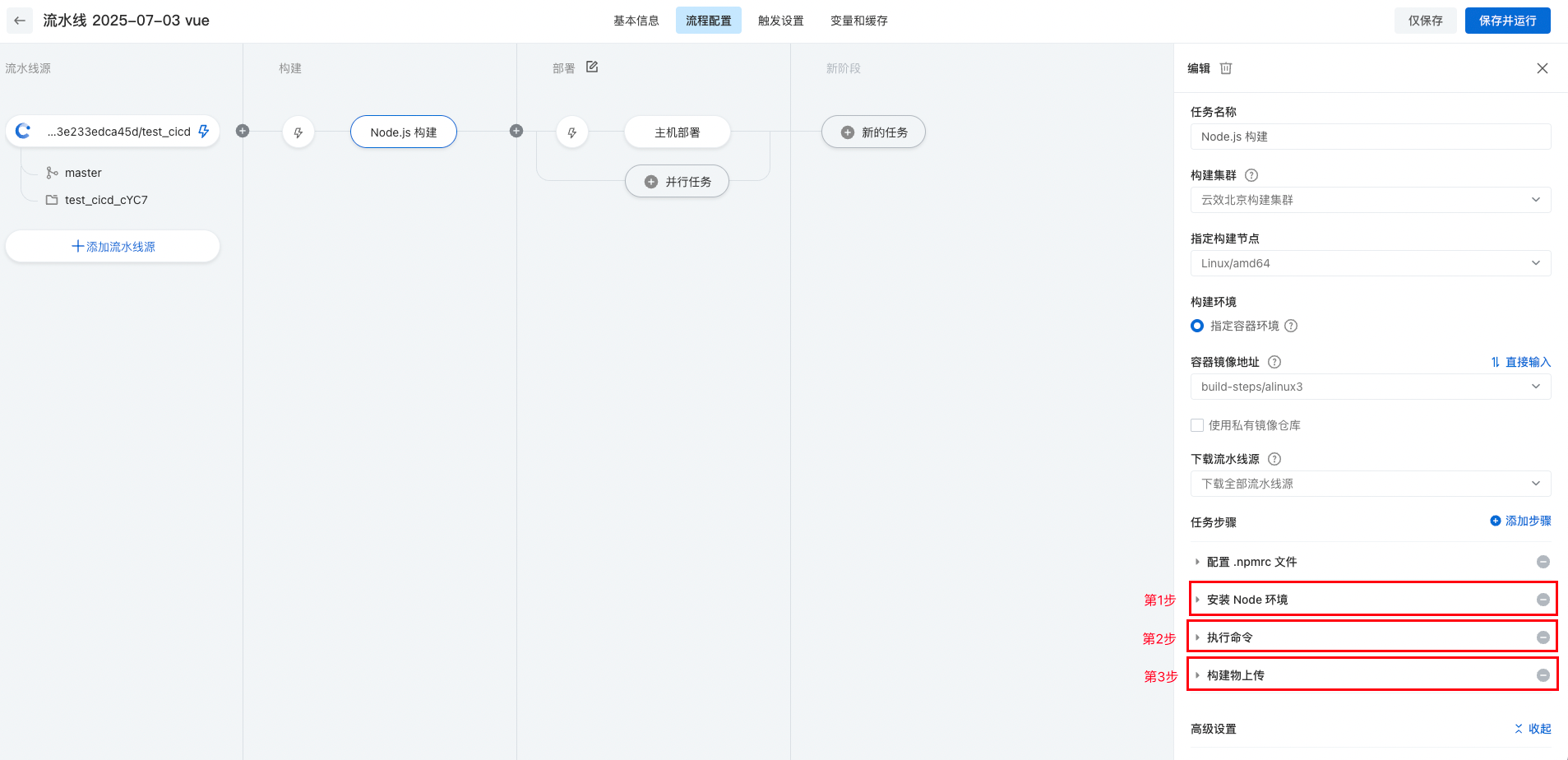Click the lightning trigger icon before Node.js 构建
This screenshot has width=1568, height=760.
point(298,132)
